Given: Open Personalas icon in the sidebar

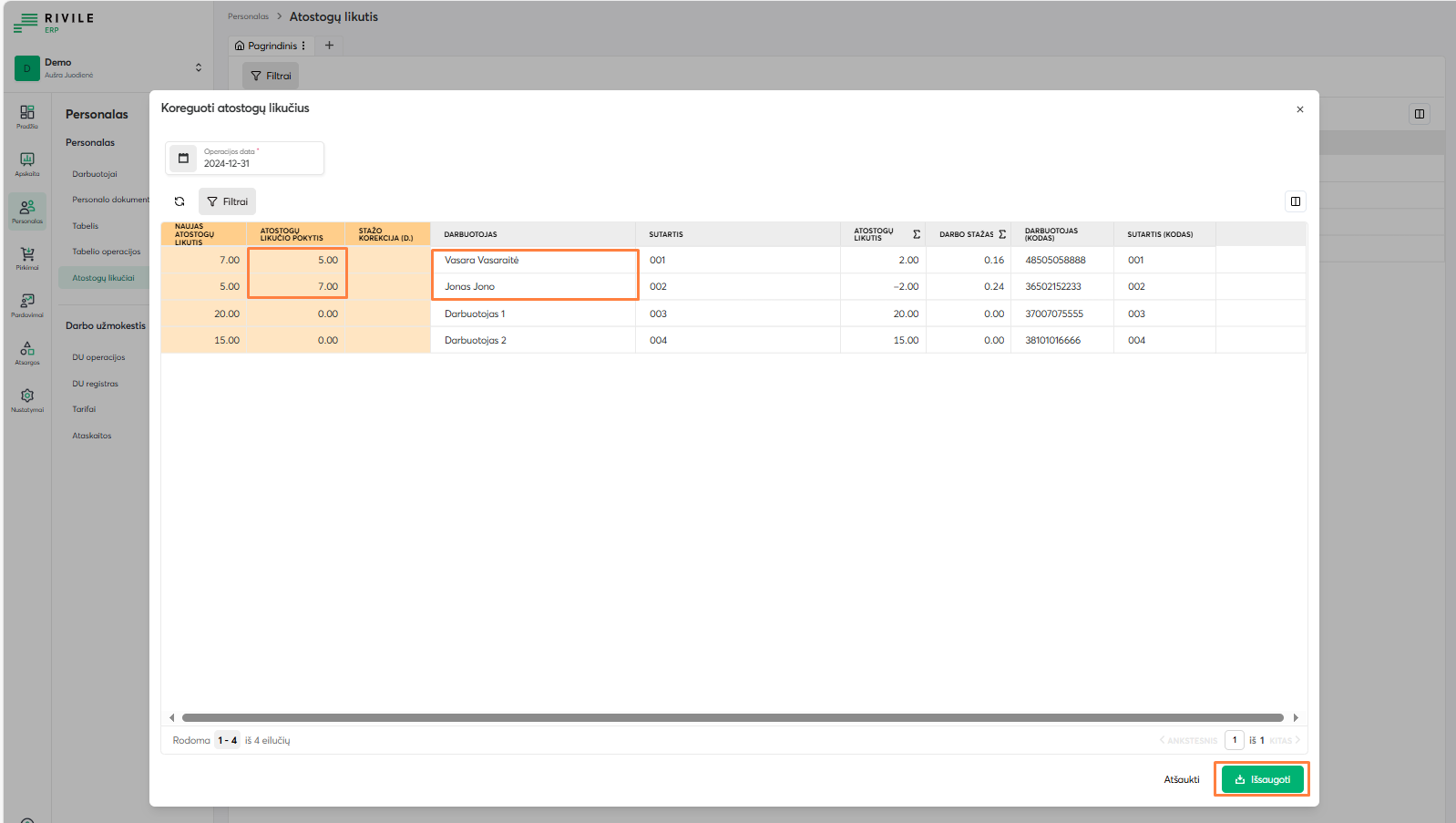Looking at the screenshot, I should coord(27,211).
